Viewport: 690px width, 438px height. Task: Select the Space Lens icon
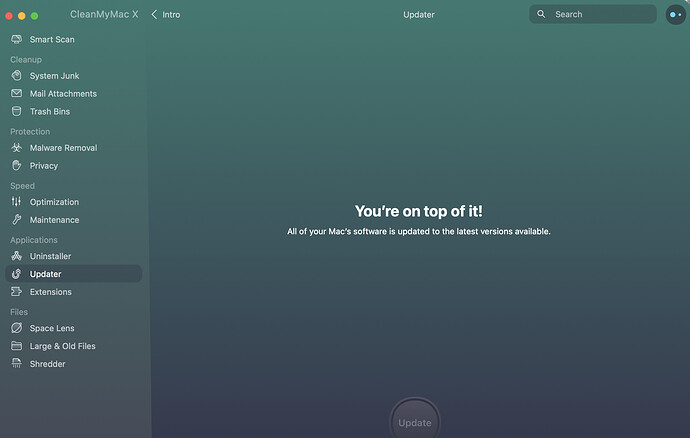pos(16,328)
